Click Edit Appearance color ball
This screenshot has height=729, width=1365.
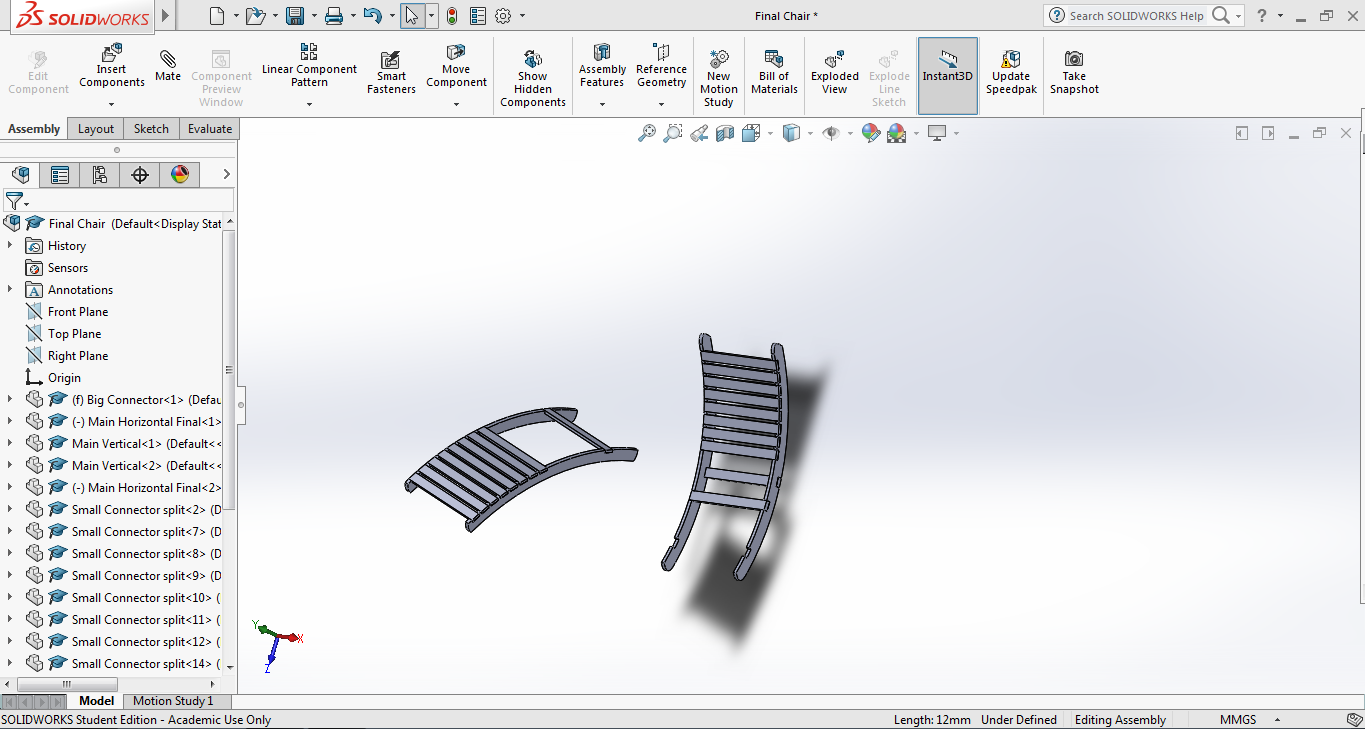pos(870,133)
